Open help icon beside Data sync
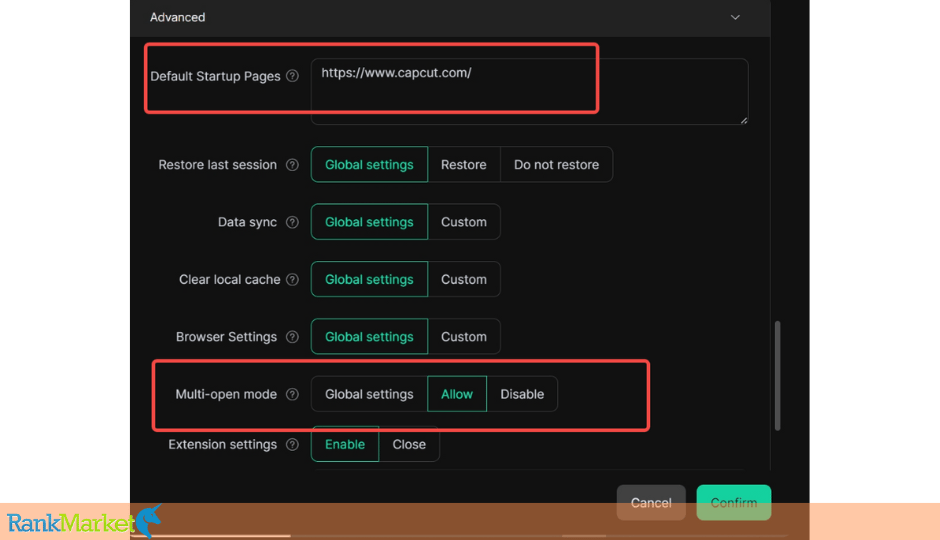The height and width of the screenshot is (540, 940). pos(292,222)
